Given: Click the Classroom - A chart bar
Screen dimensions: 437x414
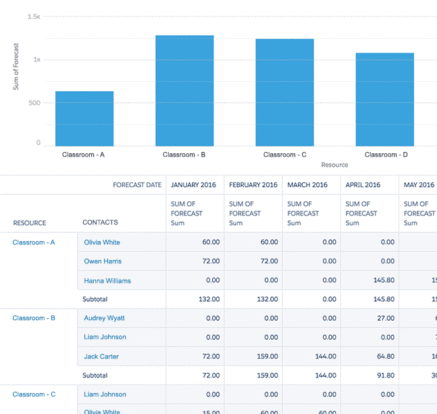Looking at the screenshot, I should [84, 118].
